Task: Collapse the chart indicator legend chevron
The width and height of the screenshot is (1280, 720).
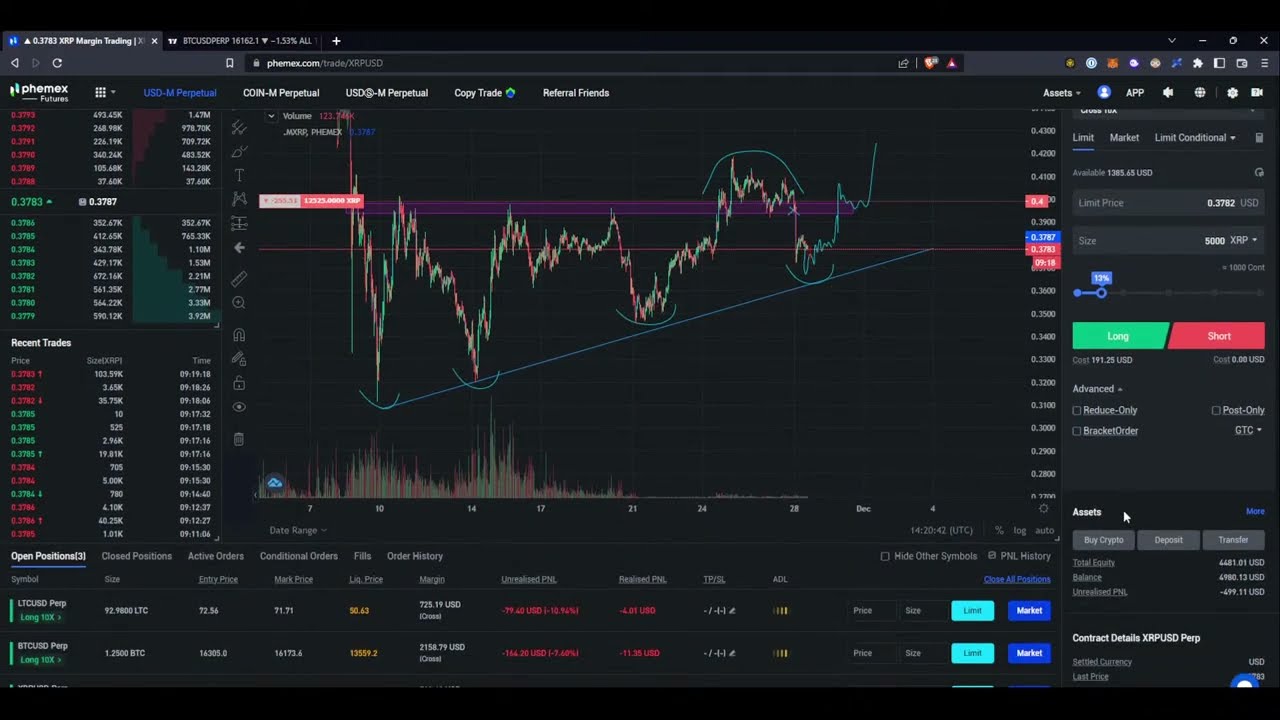Action: coord(270,116)
